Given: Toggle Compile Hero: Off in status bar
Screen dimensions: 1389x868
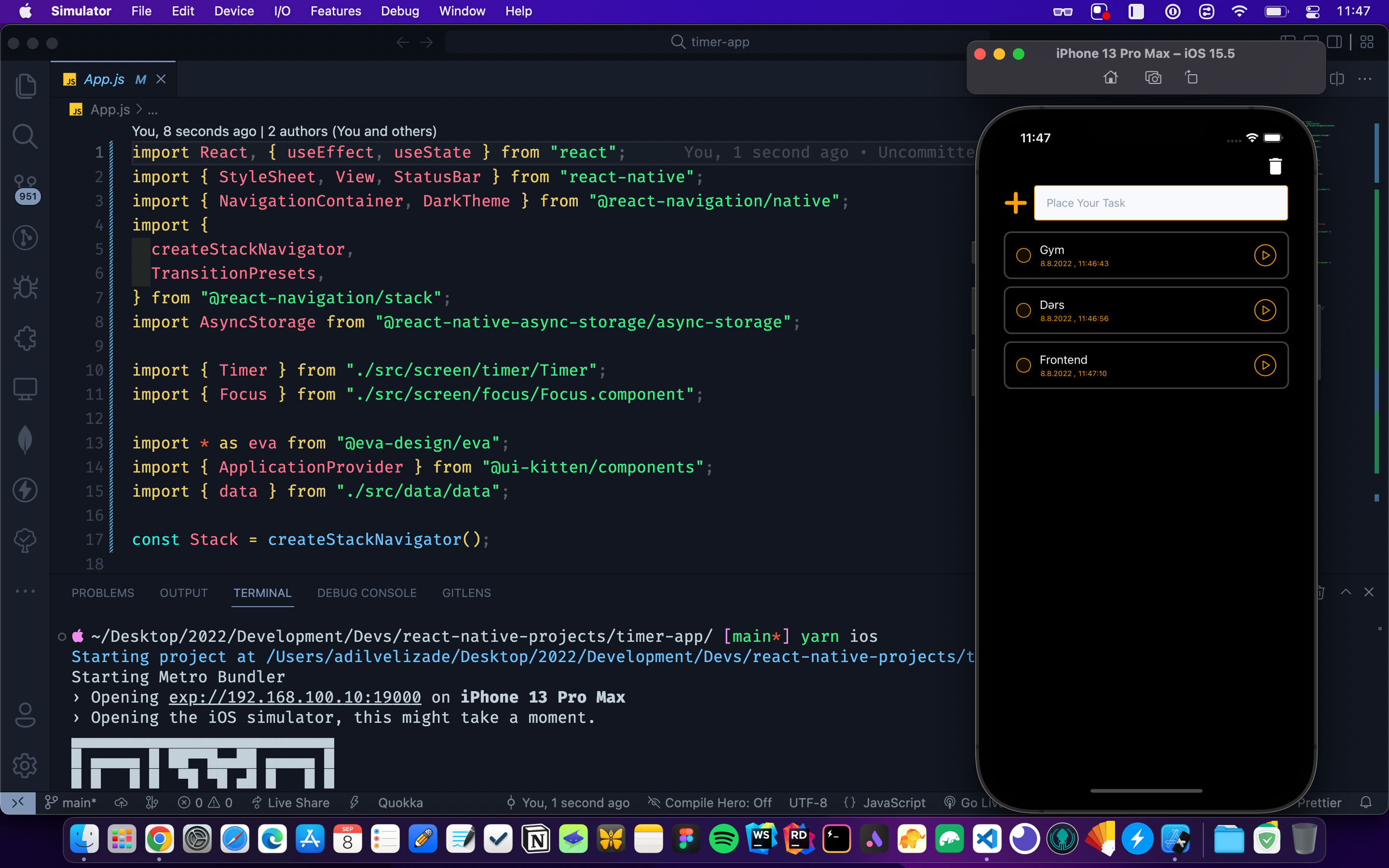Looking at the screenshot, I should (x=710, y=802).
